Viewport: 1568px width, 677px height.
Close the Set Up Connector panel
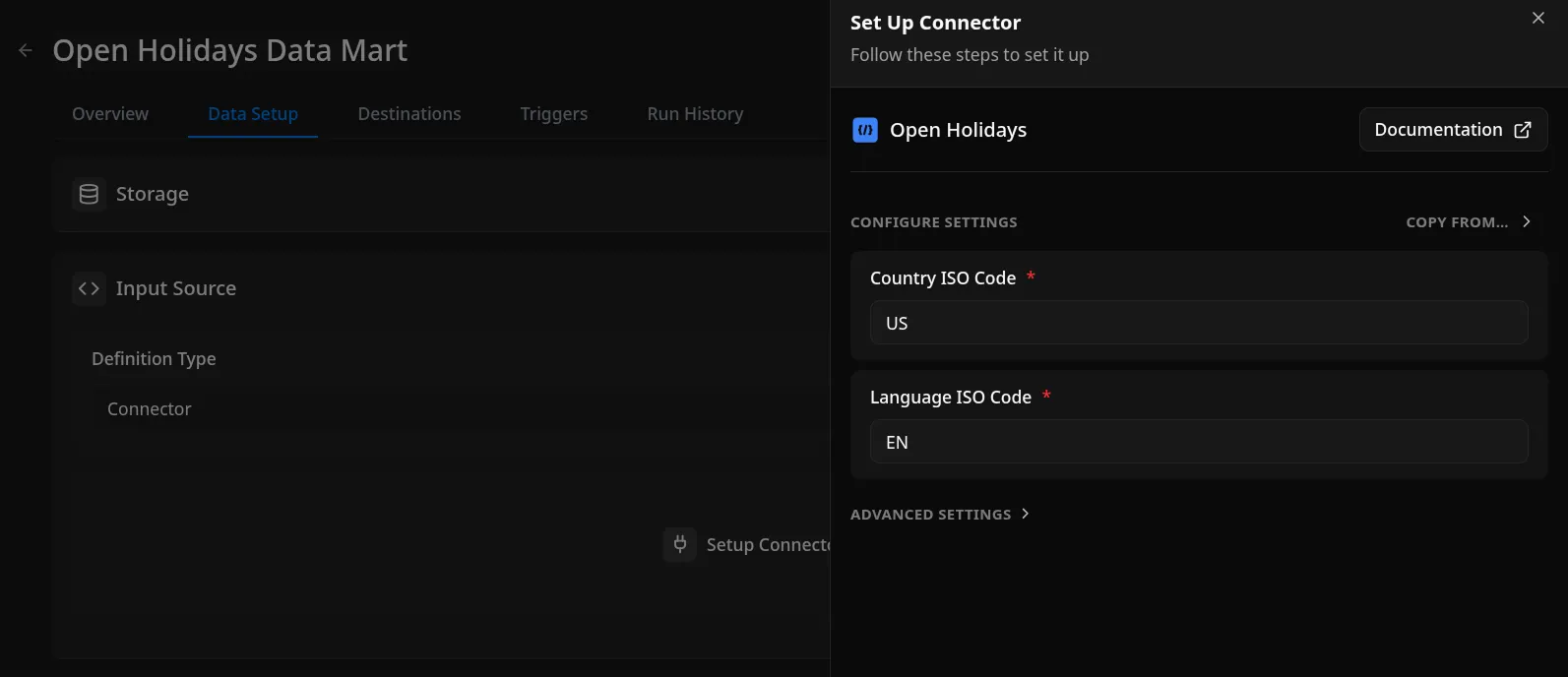pos(1538,18)
